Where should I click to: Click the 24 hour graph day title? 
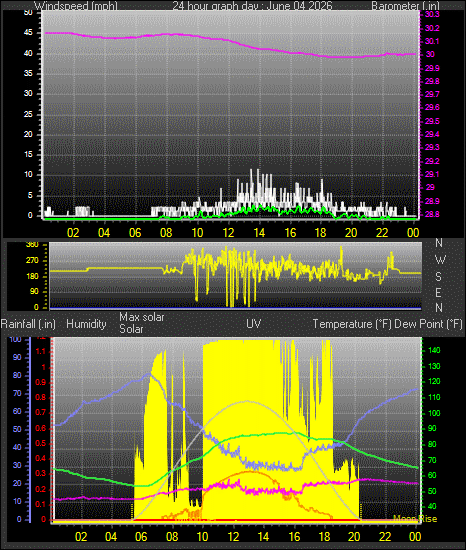pos(252,6)
